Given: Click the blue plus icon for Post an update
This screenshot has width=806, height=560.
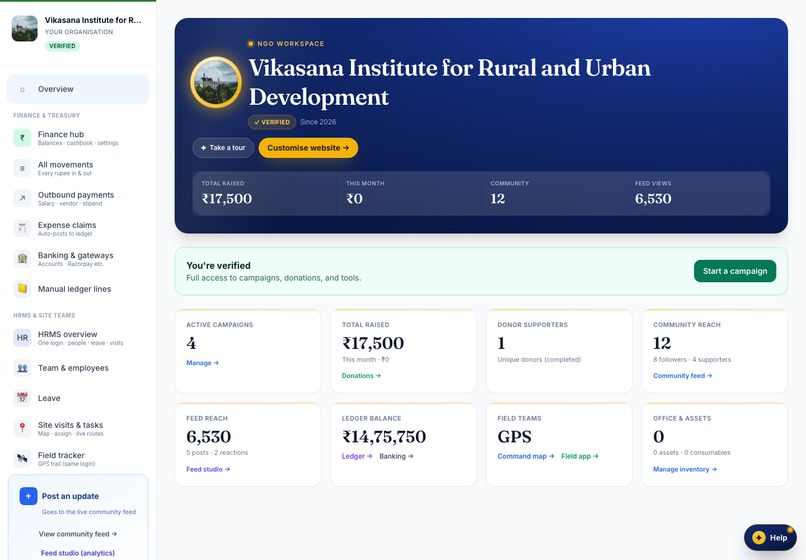Looking at the screenshot, I should click(x=28, y=496).
